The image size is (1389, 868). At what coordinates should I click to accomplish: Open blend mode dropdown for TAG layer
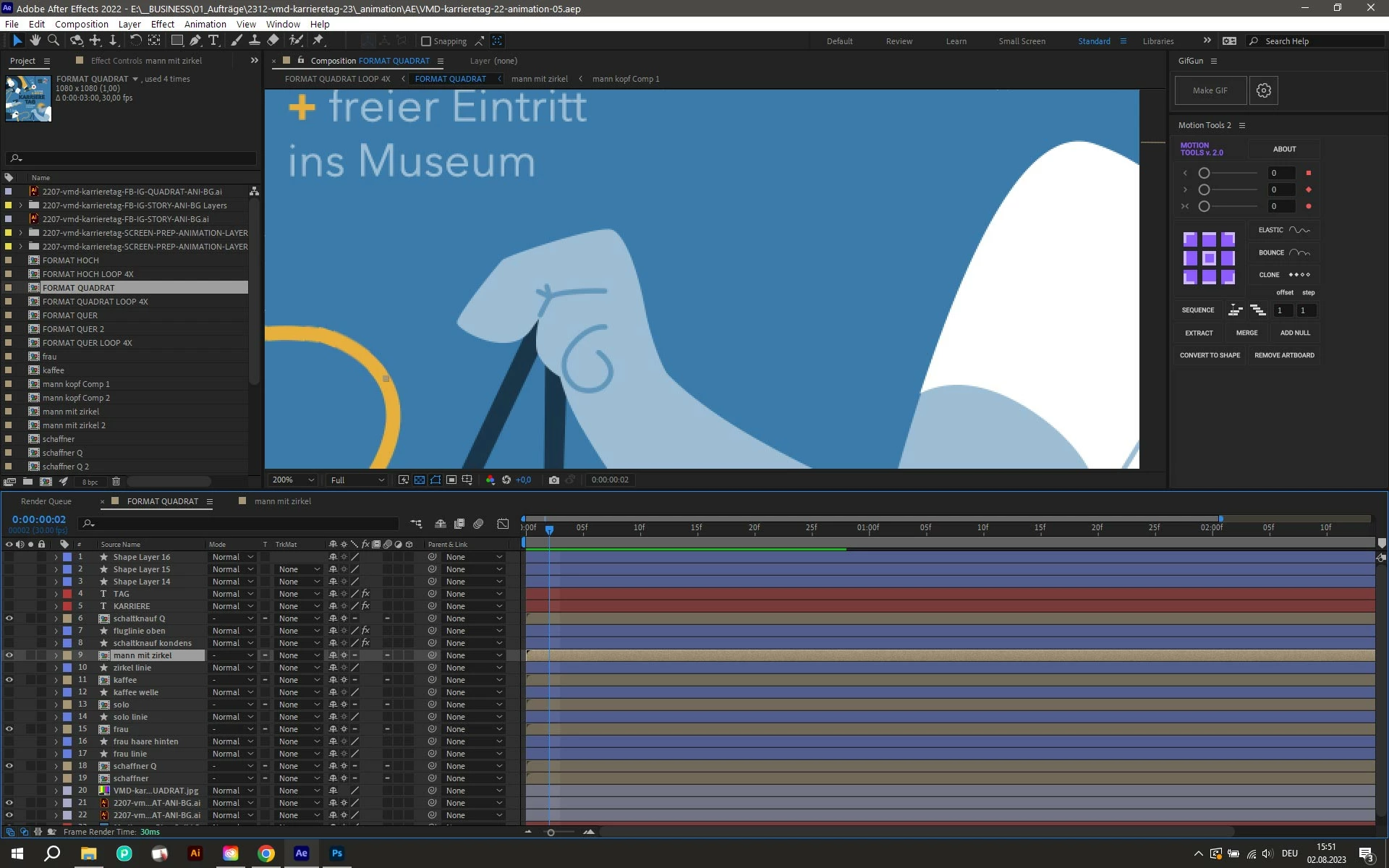click(232, 594)
